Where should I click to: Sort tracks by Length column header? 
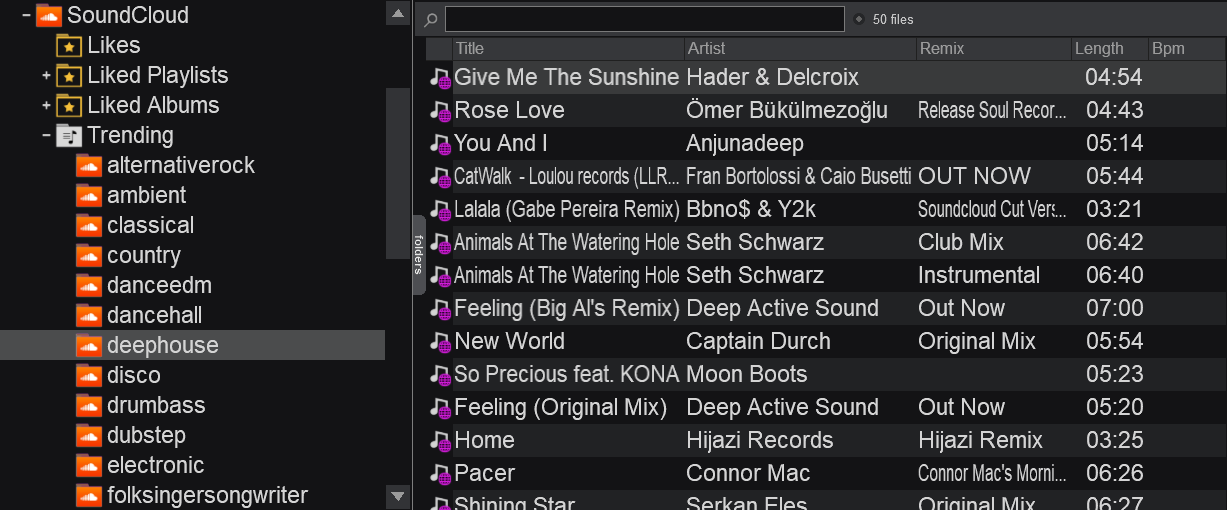click(x=1098, y=48)
